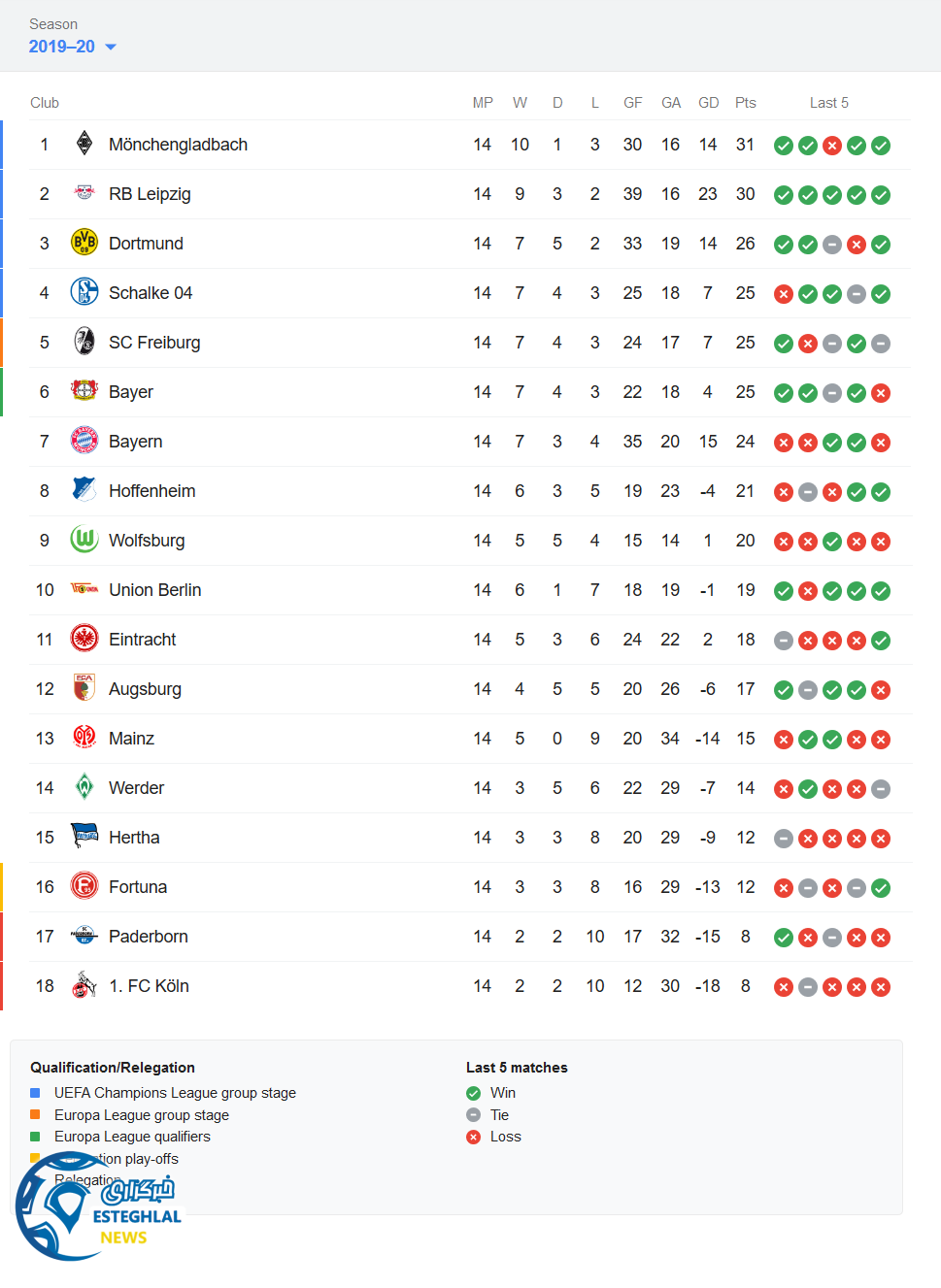
Task: Click the blue Champions League legend swatch
Action: (35, 1093)
